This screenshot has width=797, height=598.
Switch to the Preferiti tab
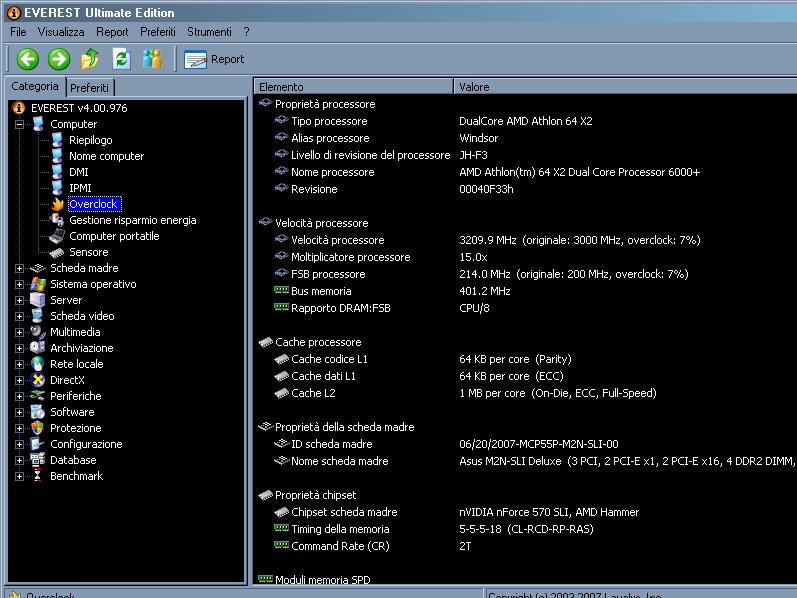pos(89,87)
